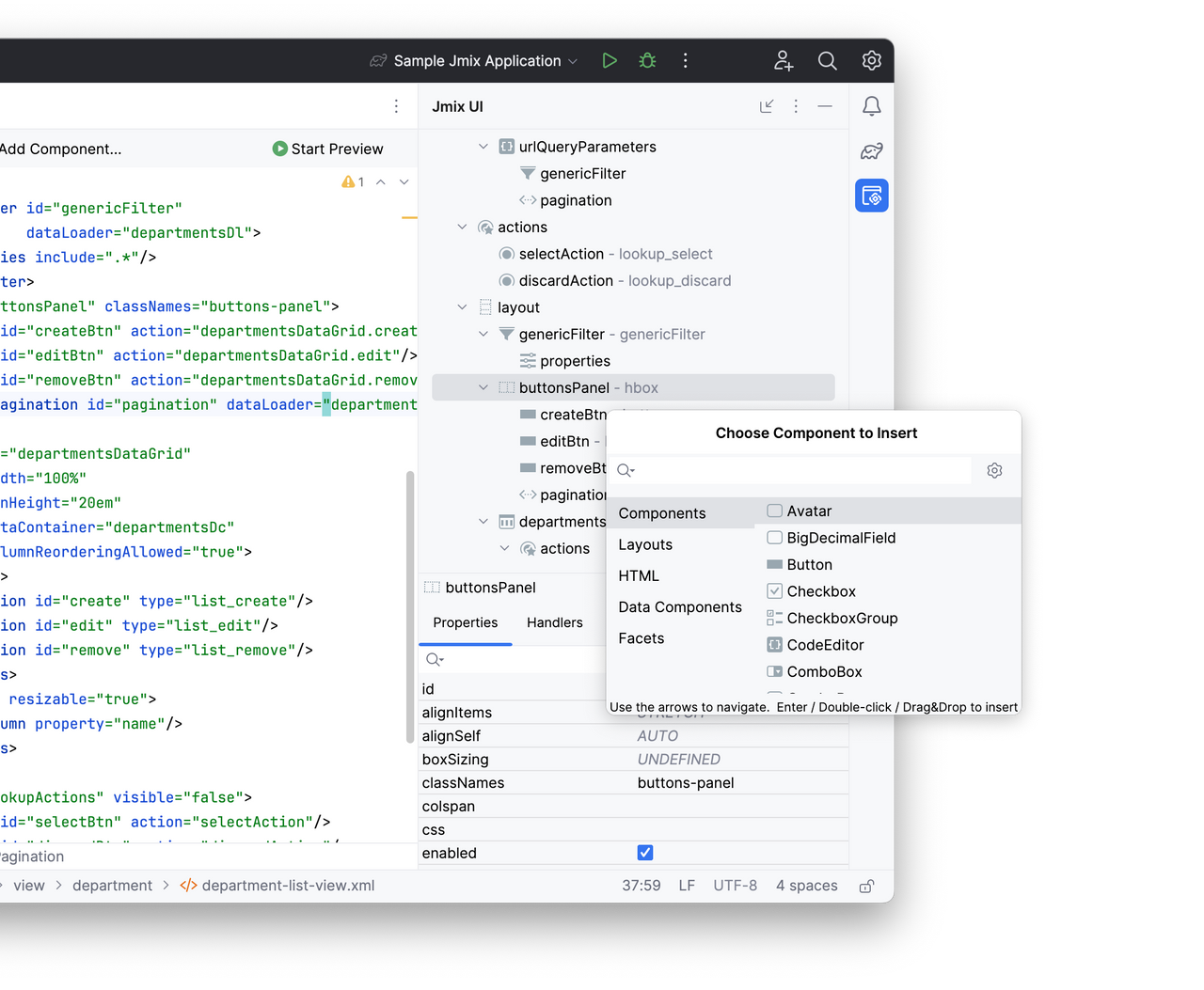The image size is (1204, 990).
Task: Click the settings gear in Choose Component popup
Action: pos(994,470)
